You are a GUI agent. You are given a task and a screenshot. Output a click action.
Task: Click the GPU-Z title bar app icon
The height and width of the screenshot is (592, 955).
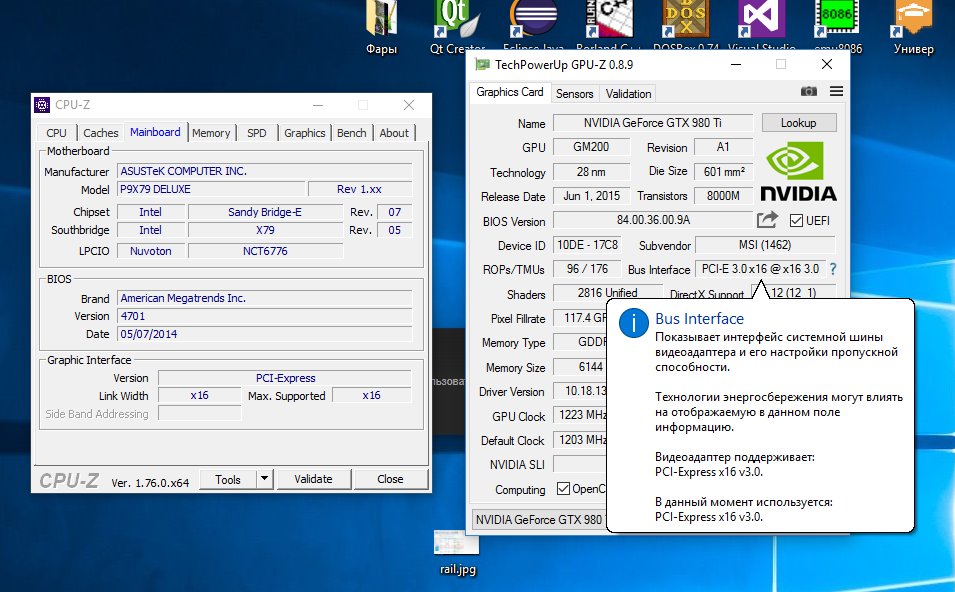482,65
